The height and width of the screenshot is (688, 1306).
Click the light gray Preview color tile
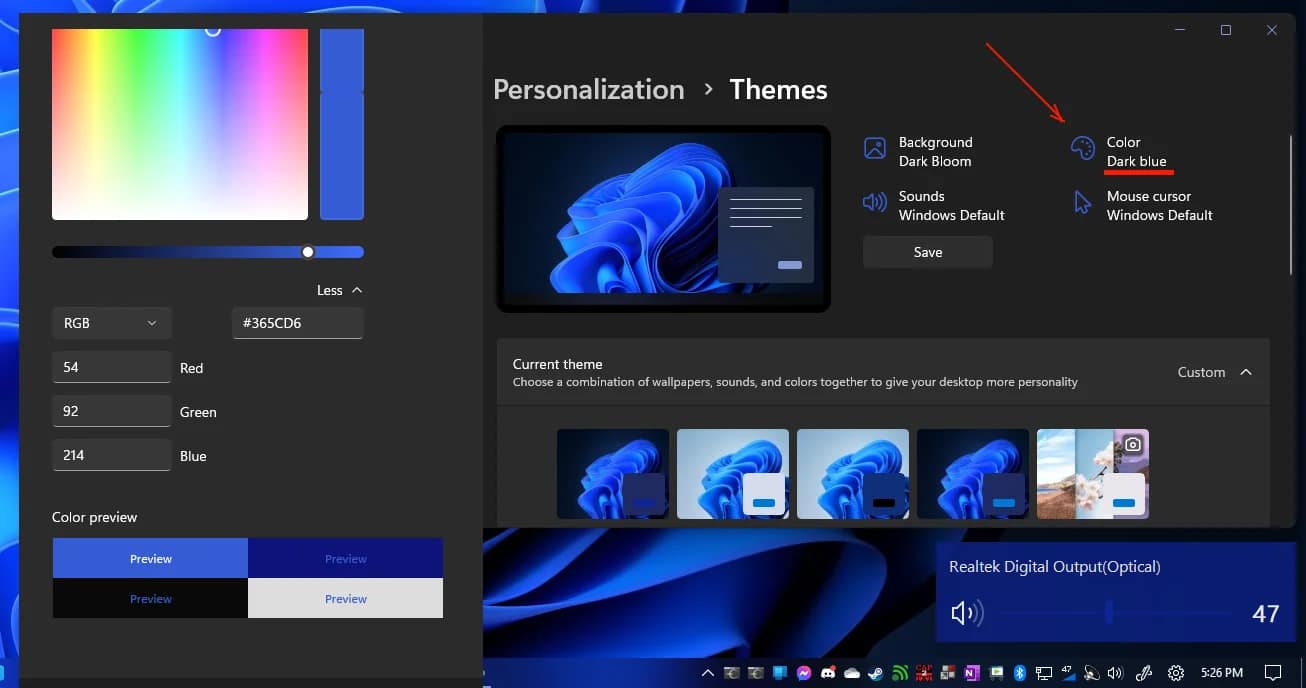click(345, 598)
